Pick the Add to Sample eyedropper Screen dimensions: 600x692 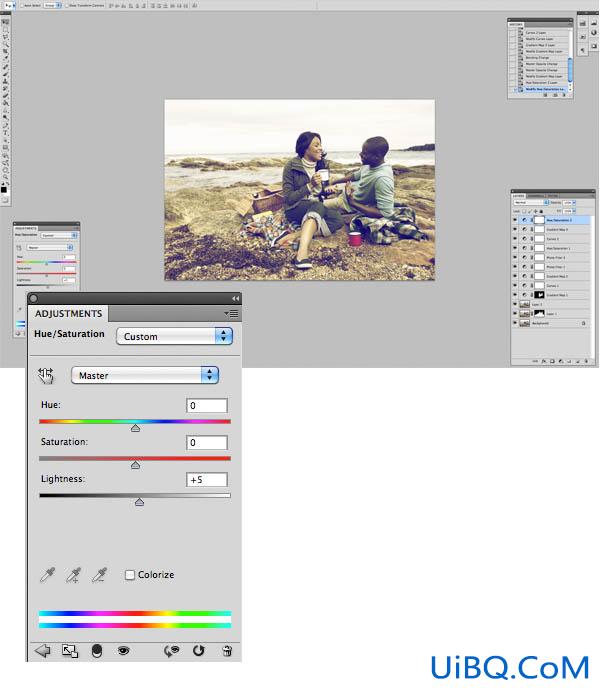[x=73, y=575]
